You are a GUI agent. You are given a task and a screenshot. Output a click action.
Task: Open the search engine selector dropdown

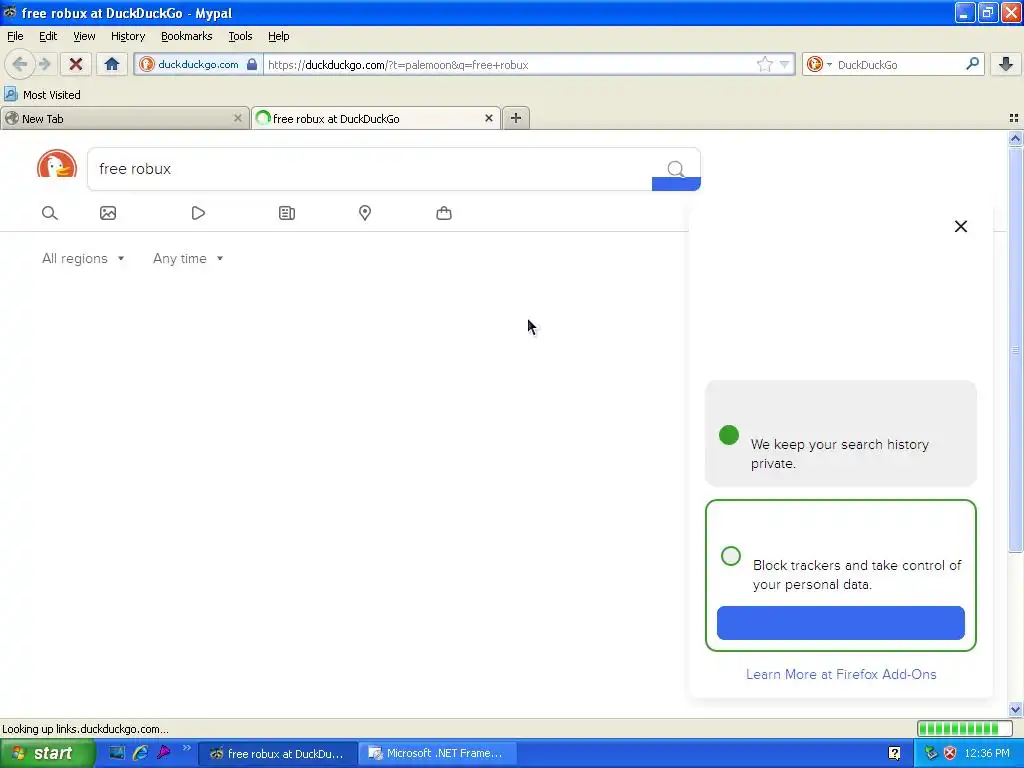point(818,64)
